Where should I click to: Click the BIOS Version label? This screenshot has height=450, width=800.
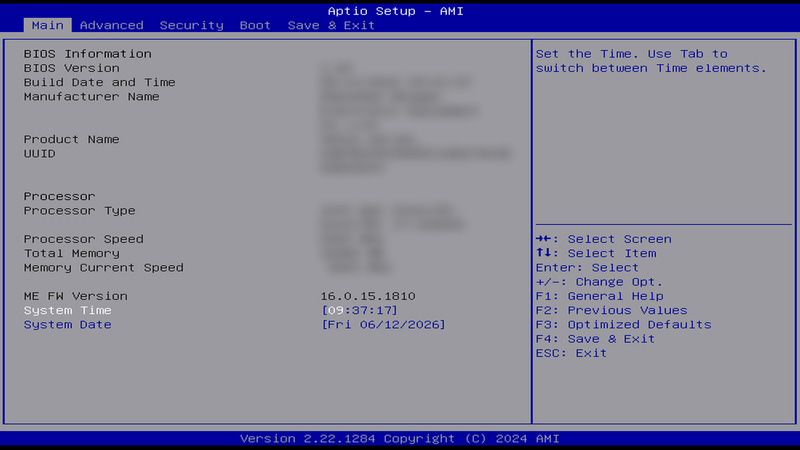(x=71, y=68)
